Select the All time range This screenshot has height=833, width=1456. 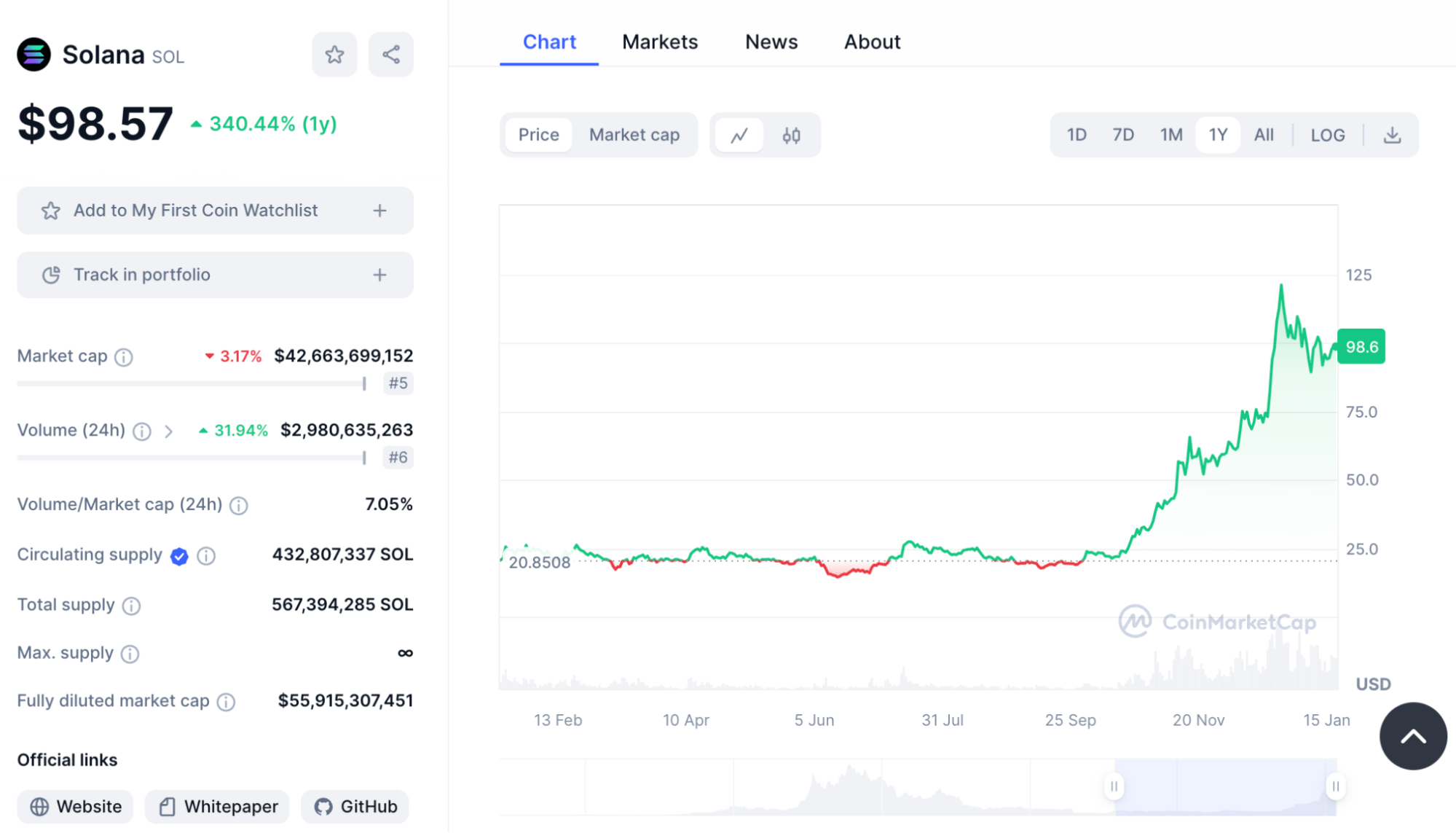(1264, 135)
